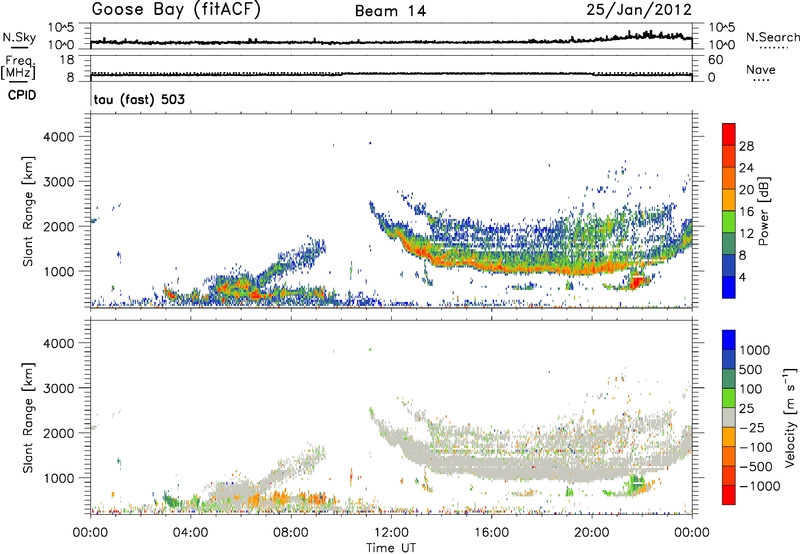Viewport: 800px width, 554px height.
Task: Click the 20 label on Power colorbar
Action: [x=746, y=190]
